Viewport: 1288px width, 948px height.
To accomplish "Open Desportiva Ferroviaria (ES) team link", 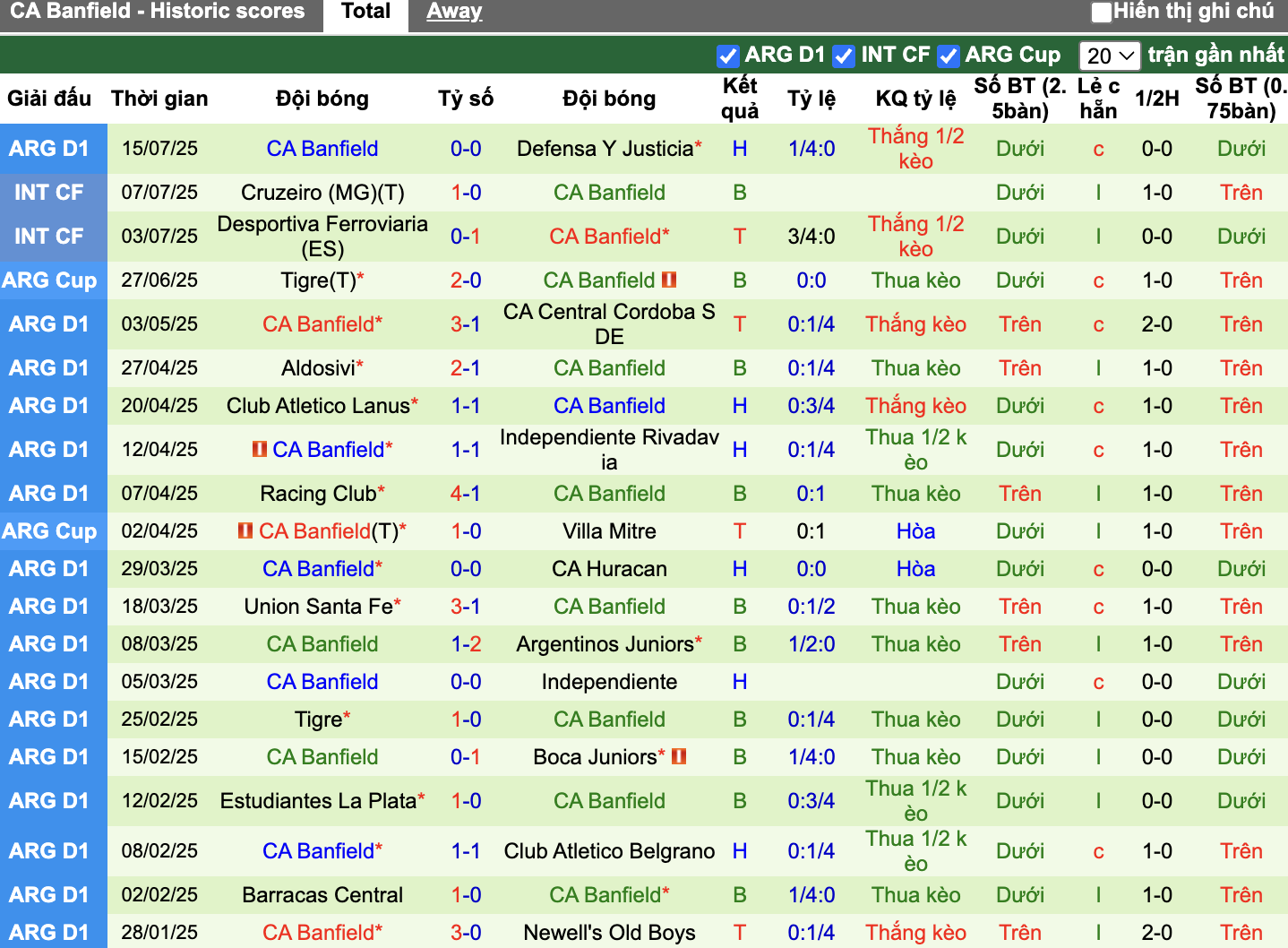I will pyautogui.click(x=322, y=237).
